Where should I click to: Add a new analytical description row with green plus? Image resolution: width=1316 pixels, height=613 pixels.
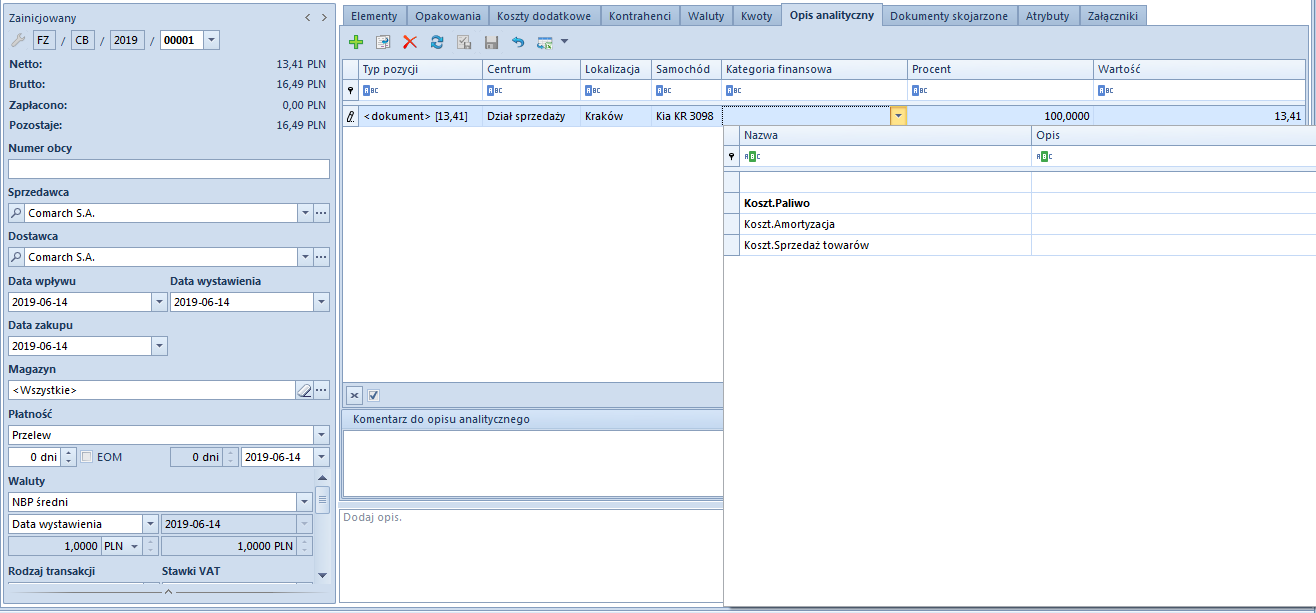tap(356, 42)
